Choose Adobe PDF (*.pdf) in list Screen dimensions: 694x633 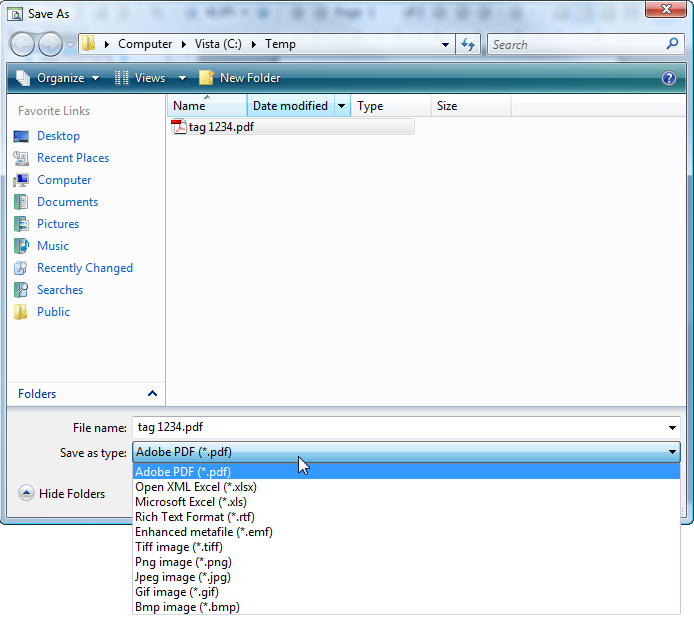click(406, 472)
